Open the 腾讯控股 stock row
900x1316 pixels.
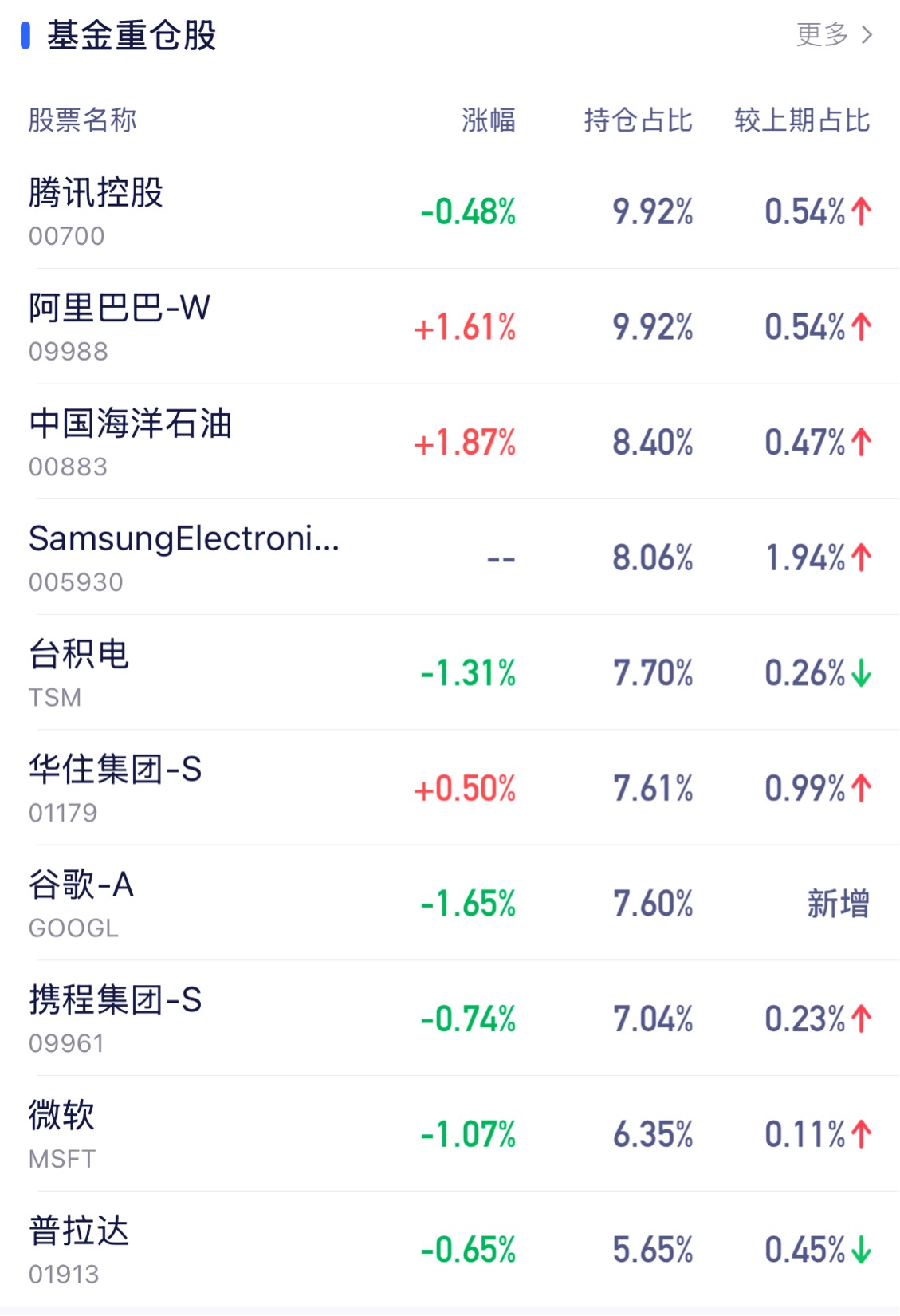(x=96, y=194)
